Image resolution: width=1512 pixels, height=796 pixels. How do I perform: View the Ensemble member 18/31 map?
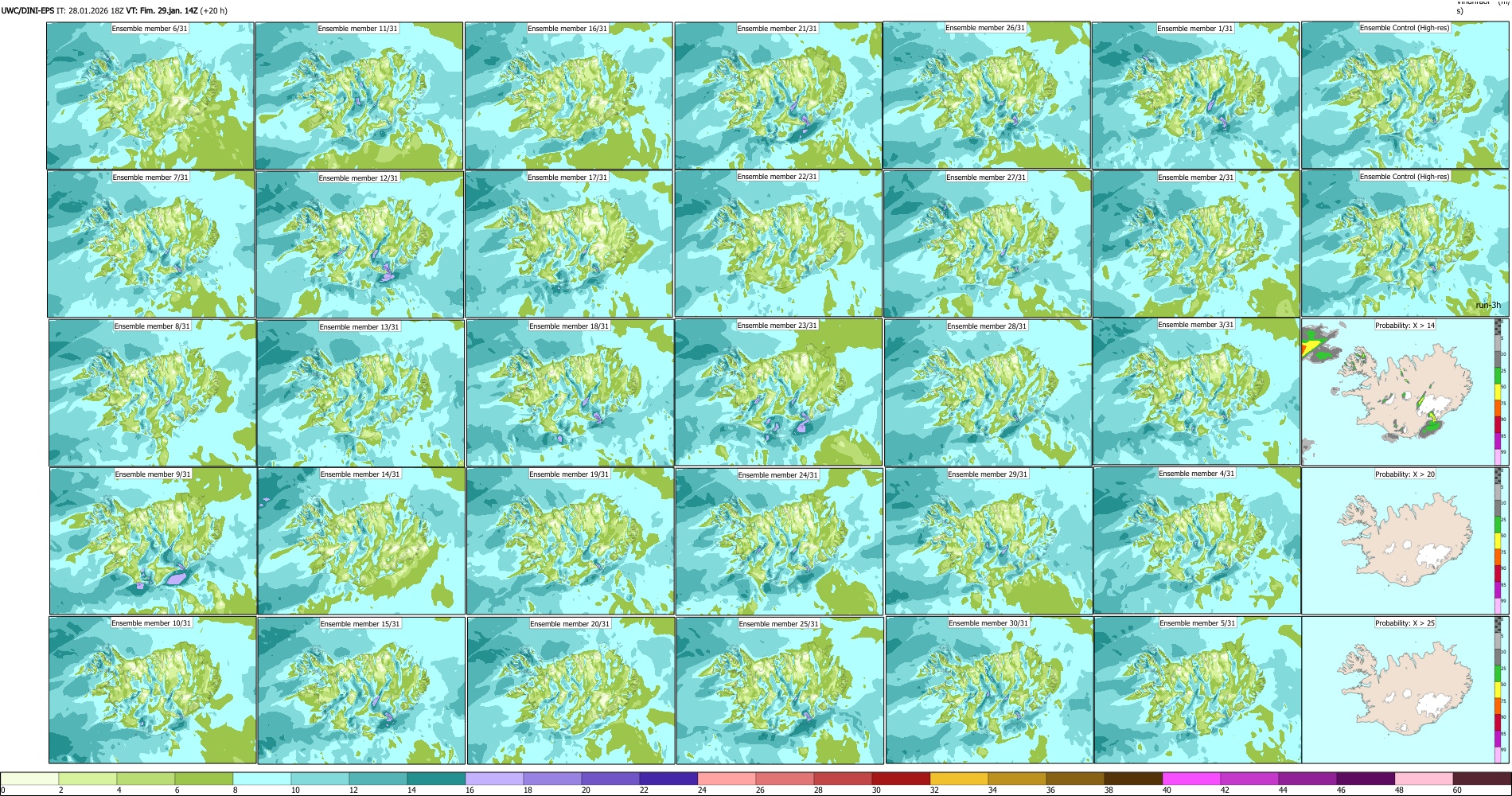[x=570, y=393]
